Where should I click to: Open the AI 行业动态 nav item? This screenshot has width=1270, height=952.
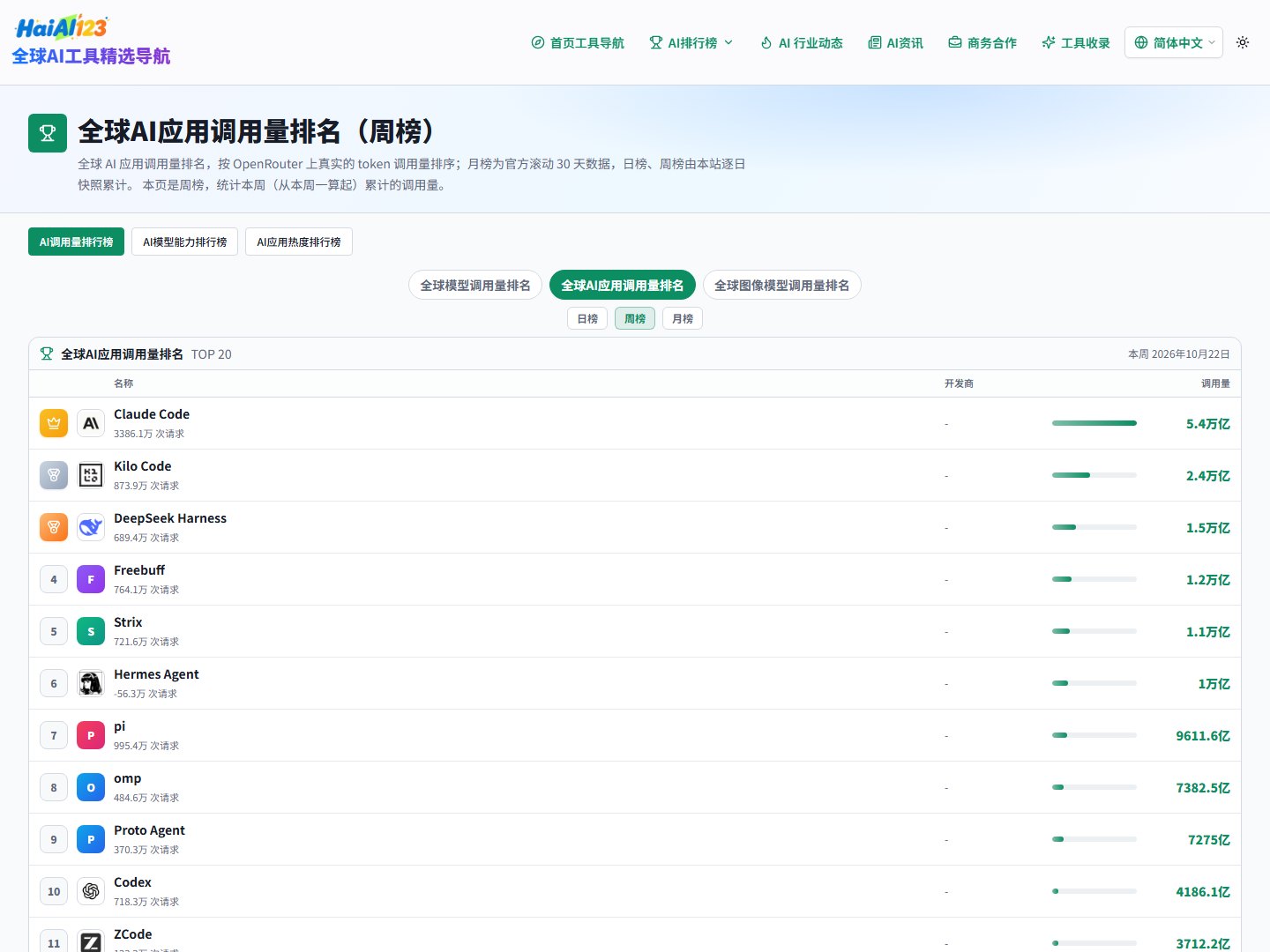[x=802, y=42]
